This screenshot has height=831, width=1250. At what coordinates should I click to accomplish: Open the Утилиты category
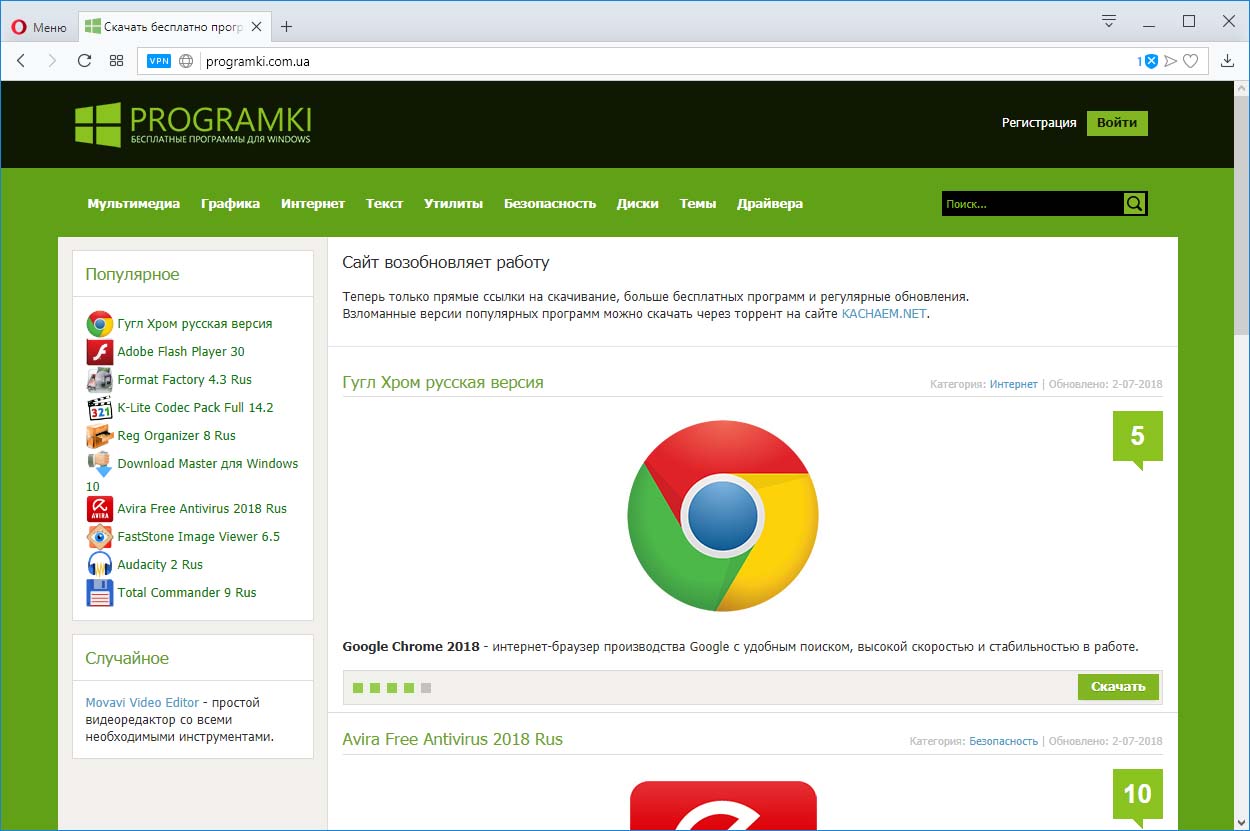coord(453,203)
